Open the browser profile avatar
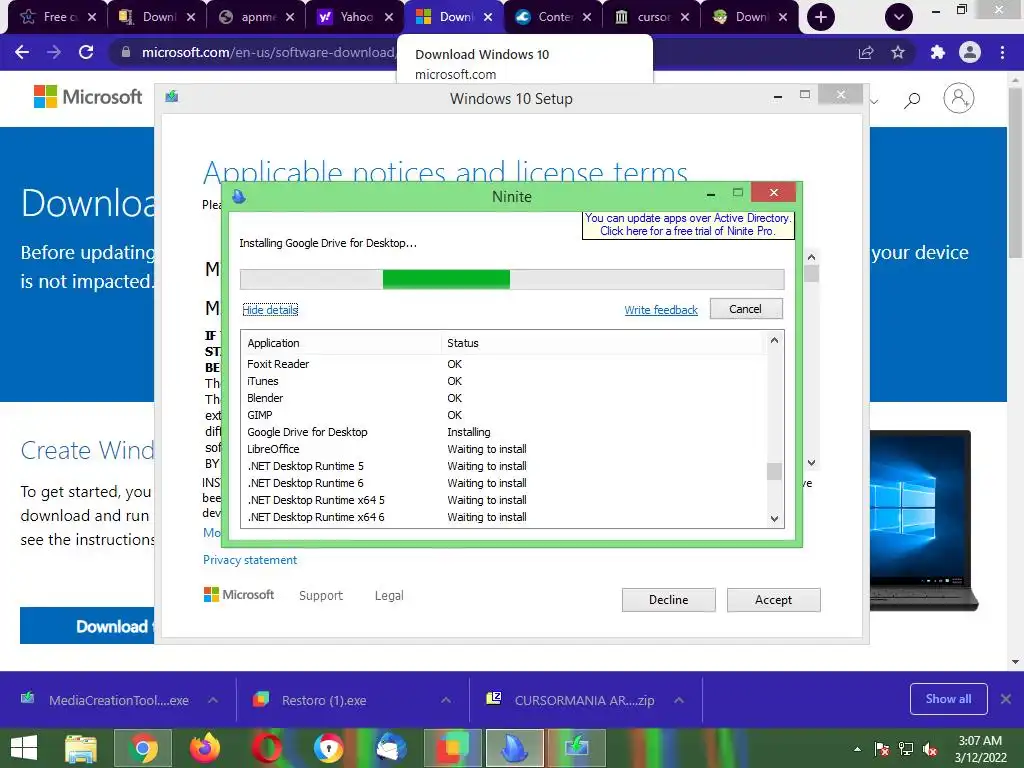1024x768 pixels. click(x=970, y=52)
